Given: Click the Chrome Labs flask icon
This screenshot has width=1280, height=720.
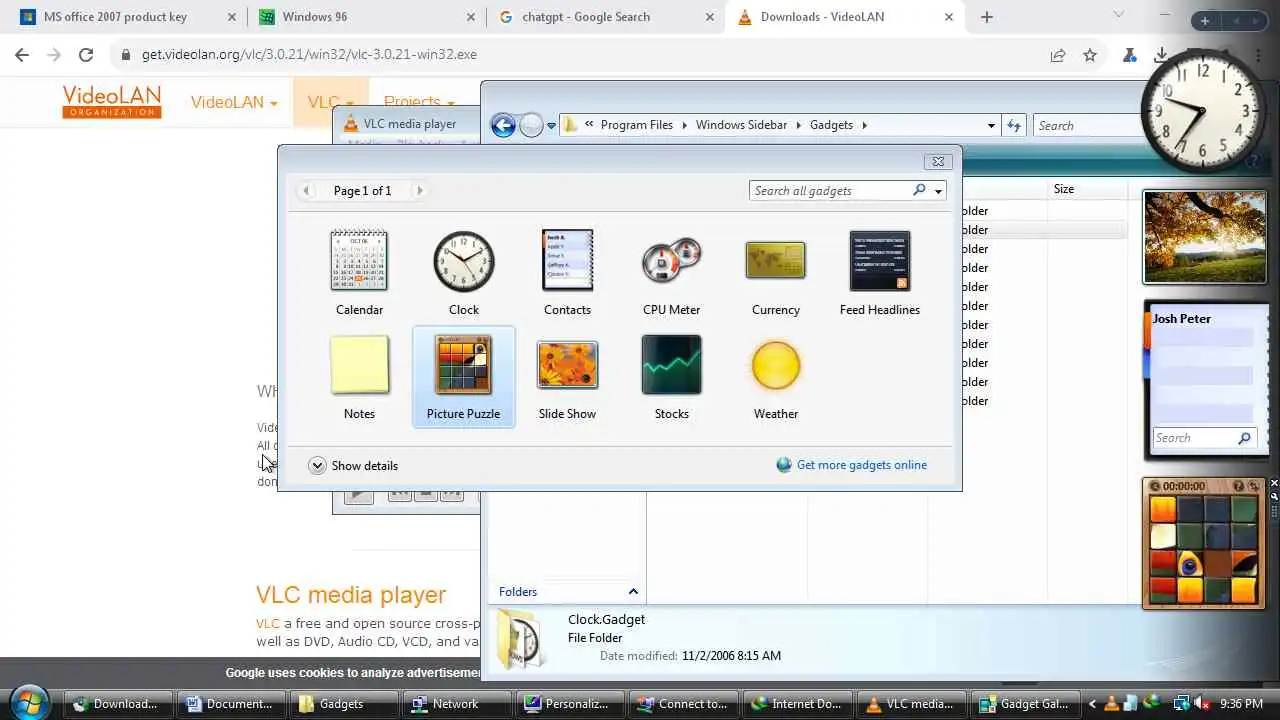Looking at the screenshot, I should 1129,55.
